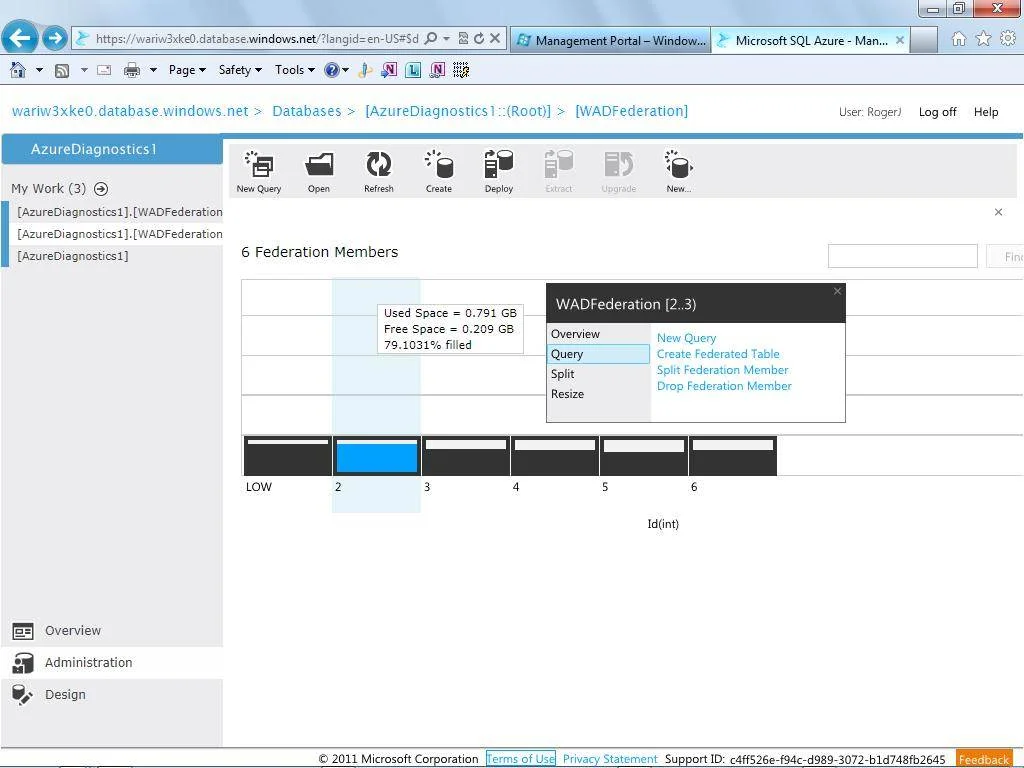Viewport: 1024px width, 768px height.
Task: Click the browser home icon at top right
Action: (958, 39)
